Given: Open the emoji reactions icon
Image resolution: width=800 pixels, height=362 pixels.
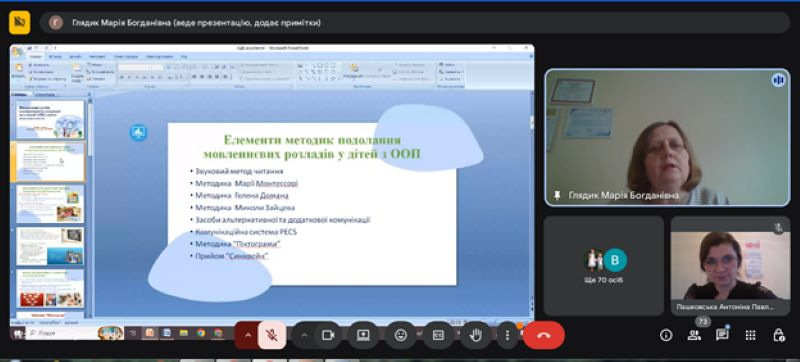Looking at the screenshot, I should pos(401,335).
